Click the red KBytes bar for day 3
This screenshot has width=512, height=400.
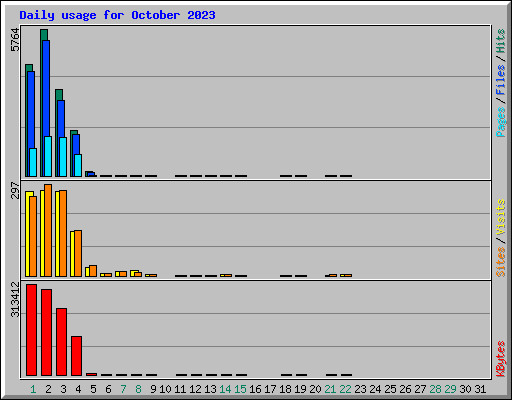tap(62, 342)
